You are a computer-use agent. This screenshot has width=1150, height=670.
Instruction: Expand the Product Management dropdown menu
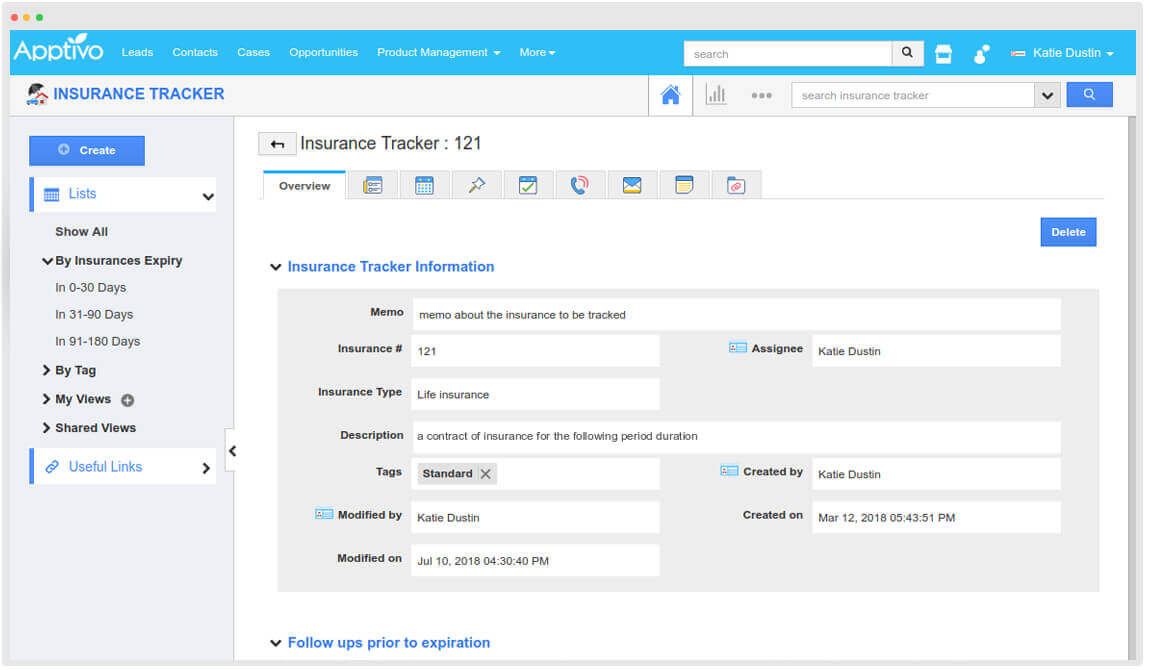[438, 53]
